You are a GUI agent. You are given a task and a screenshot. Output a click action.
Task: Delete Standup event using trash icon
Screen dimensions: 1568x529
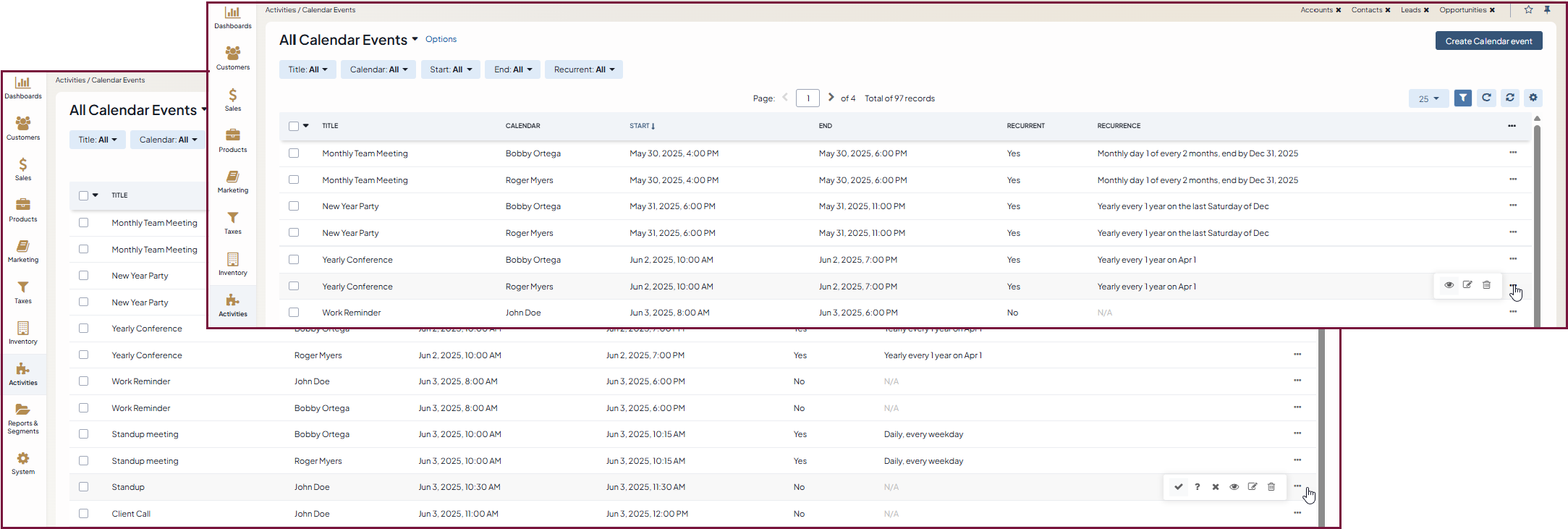[1271, 487]
